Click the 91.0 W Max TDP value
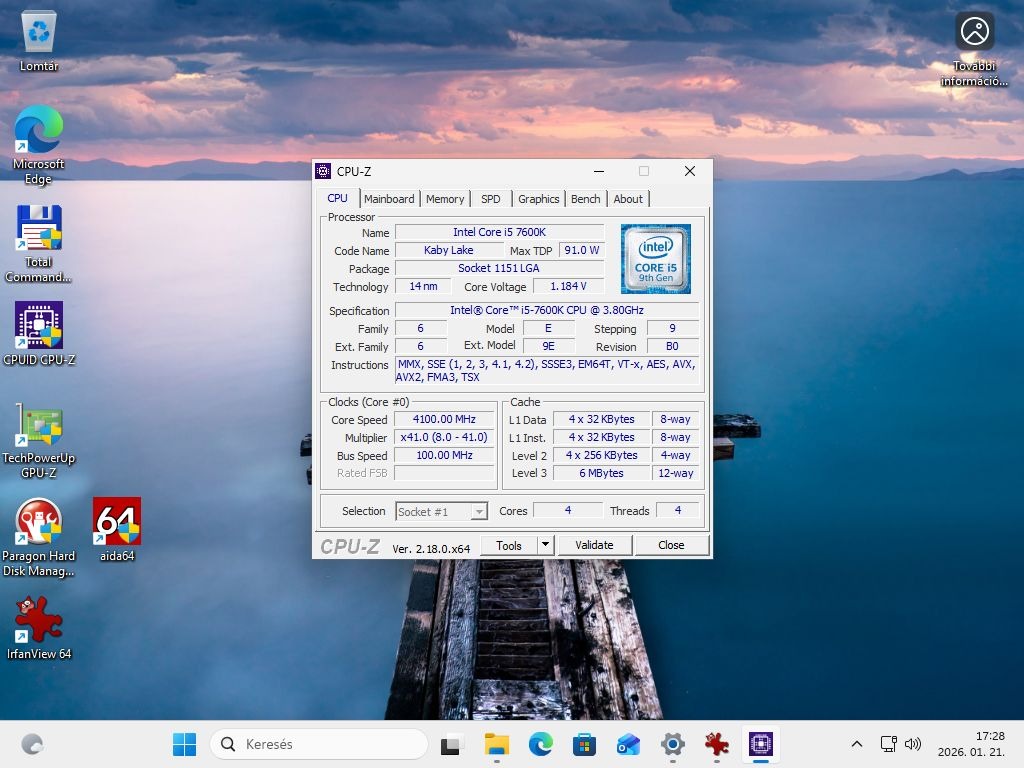Image resolution: width=1024 pixels, height=768 pixels. point(581,250)
